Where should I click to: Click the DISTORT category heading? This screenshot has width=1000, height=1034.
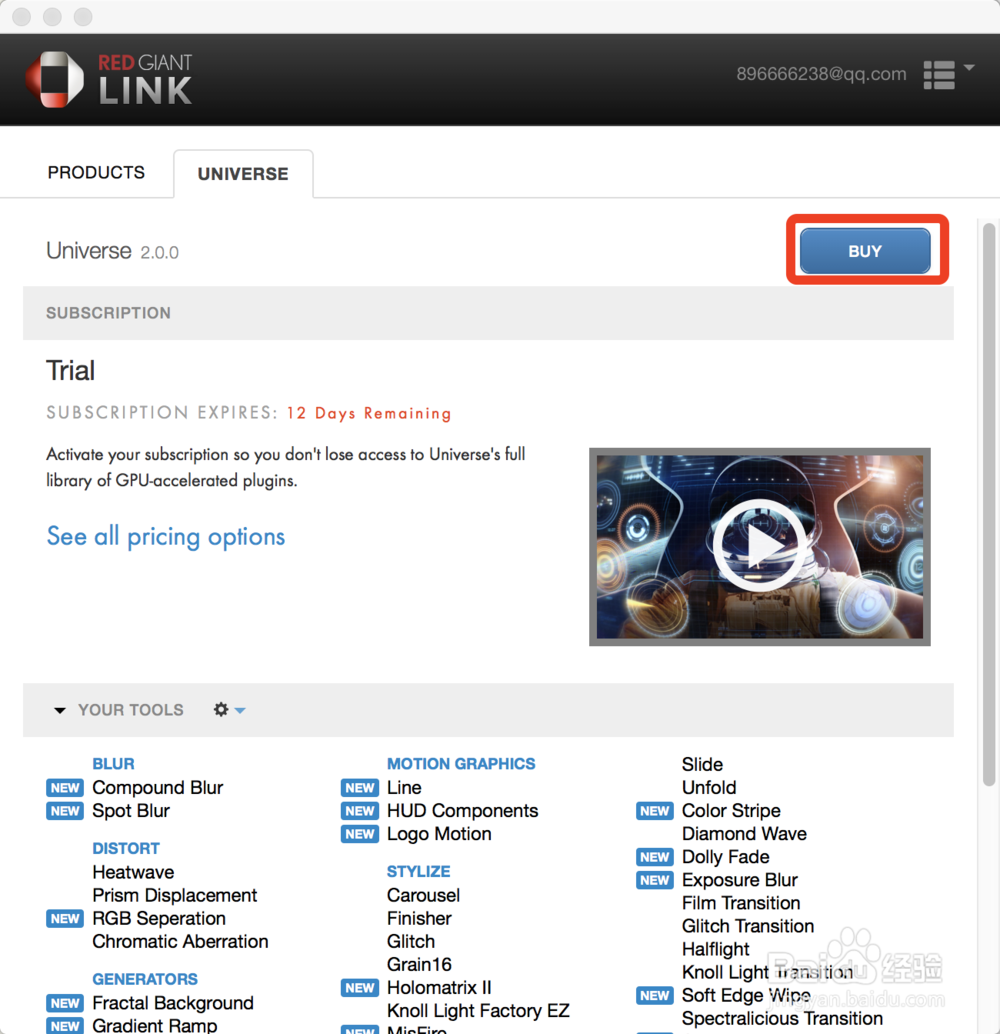[126, 848]
